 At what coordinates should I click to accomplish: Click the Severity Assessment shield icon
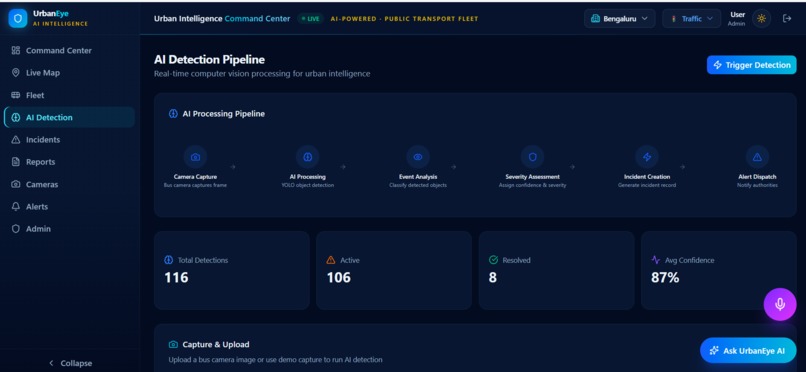coord(533,157)
